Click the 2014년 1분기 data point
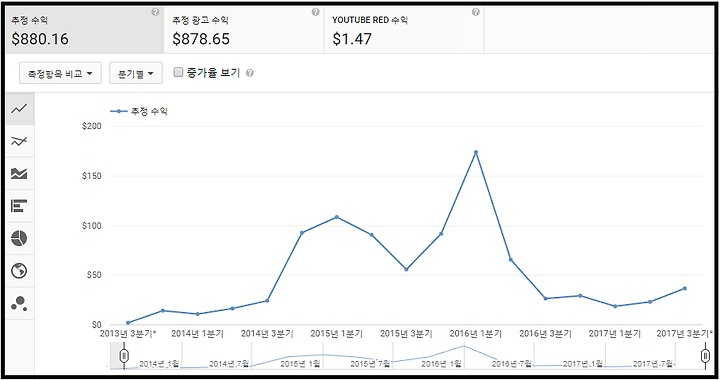Viewport: 720px width, 380px height. pos(197,314)
